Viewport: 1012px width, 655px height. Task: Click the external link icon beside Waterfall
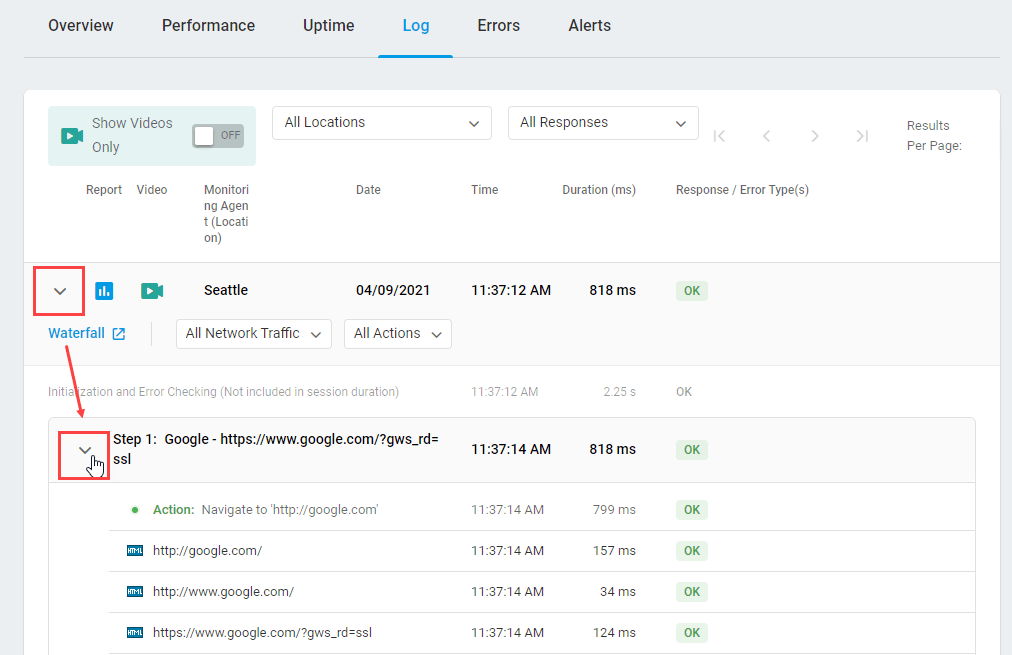[119, 334]
